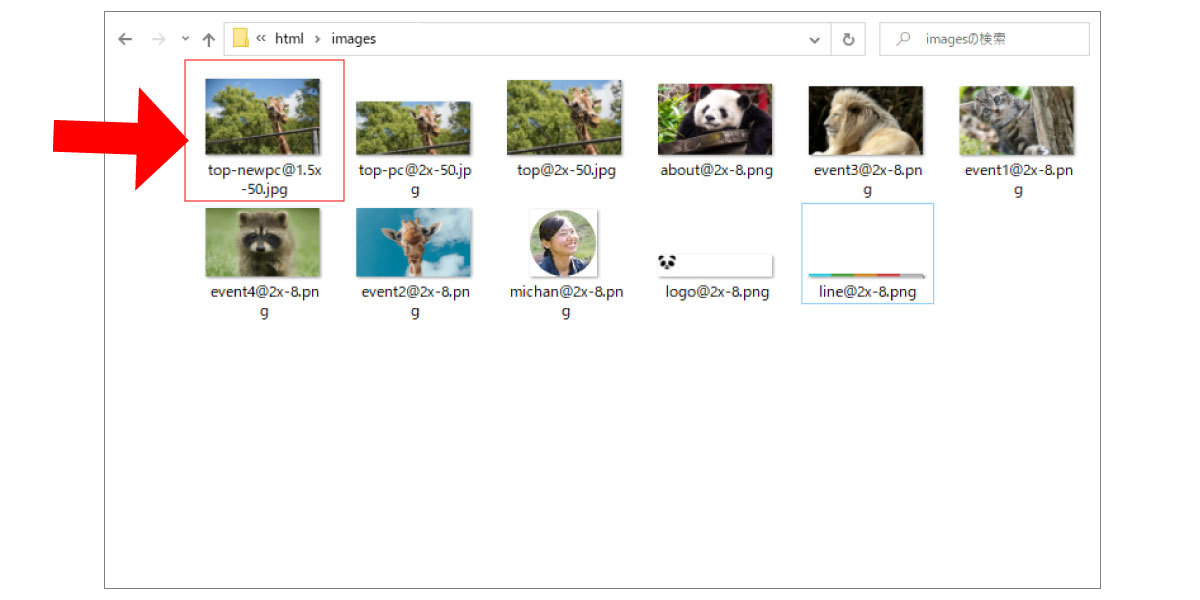Screen dimensions: 1200x600
Task: Click the file name event3@2x-8.png
Action: pyautogui.click(x=868, y=179)
